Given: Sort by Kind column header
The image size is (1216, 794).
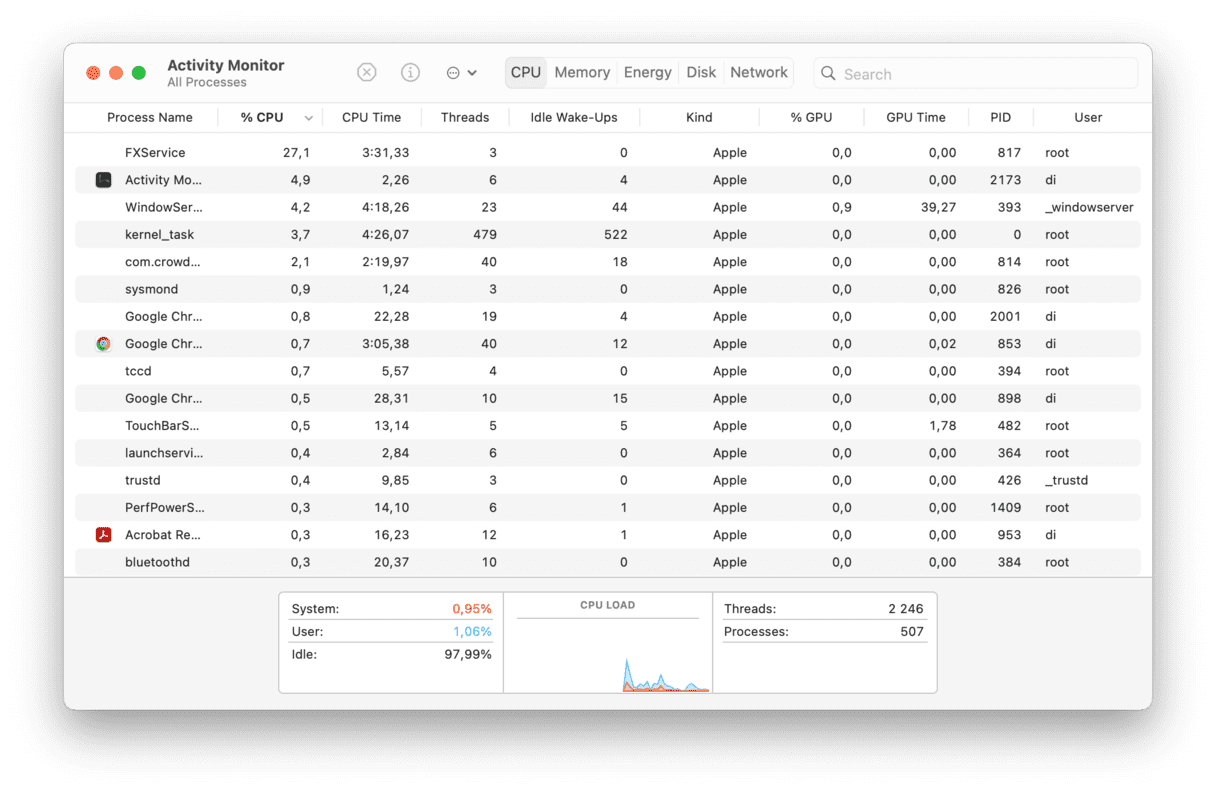Looking at the screenshot, I should 699,117.
